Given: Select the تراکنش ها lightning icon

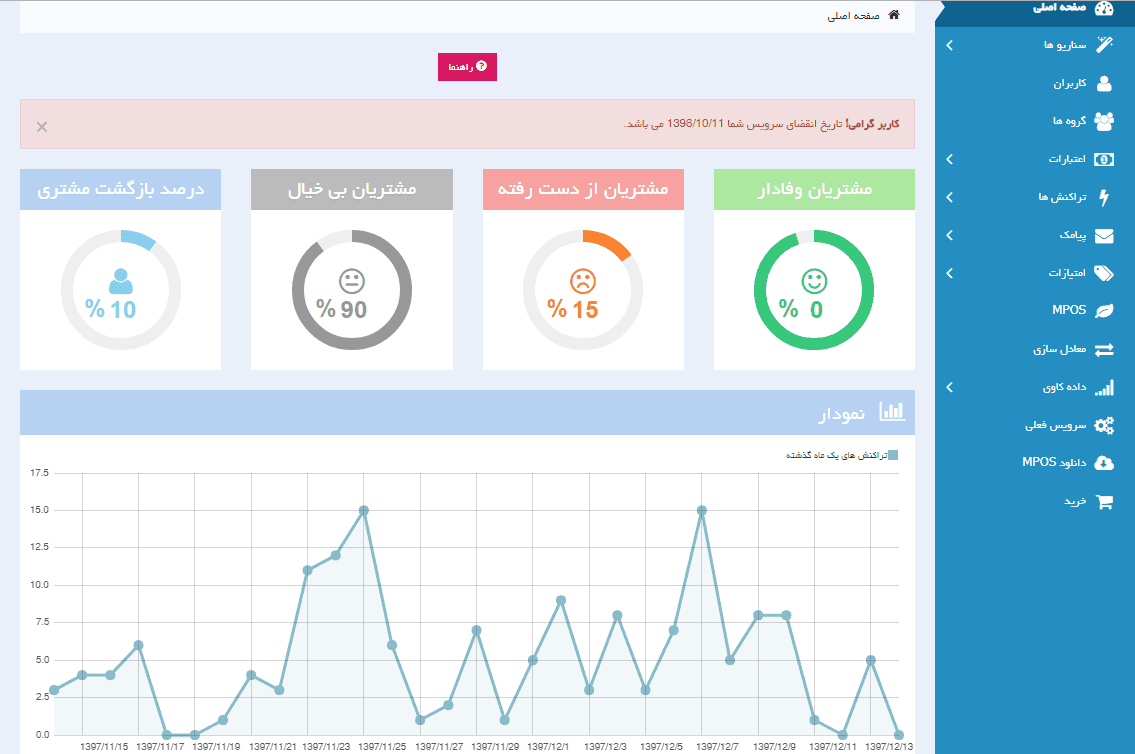Looking at the screenshot, I should point(1105,197).
